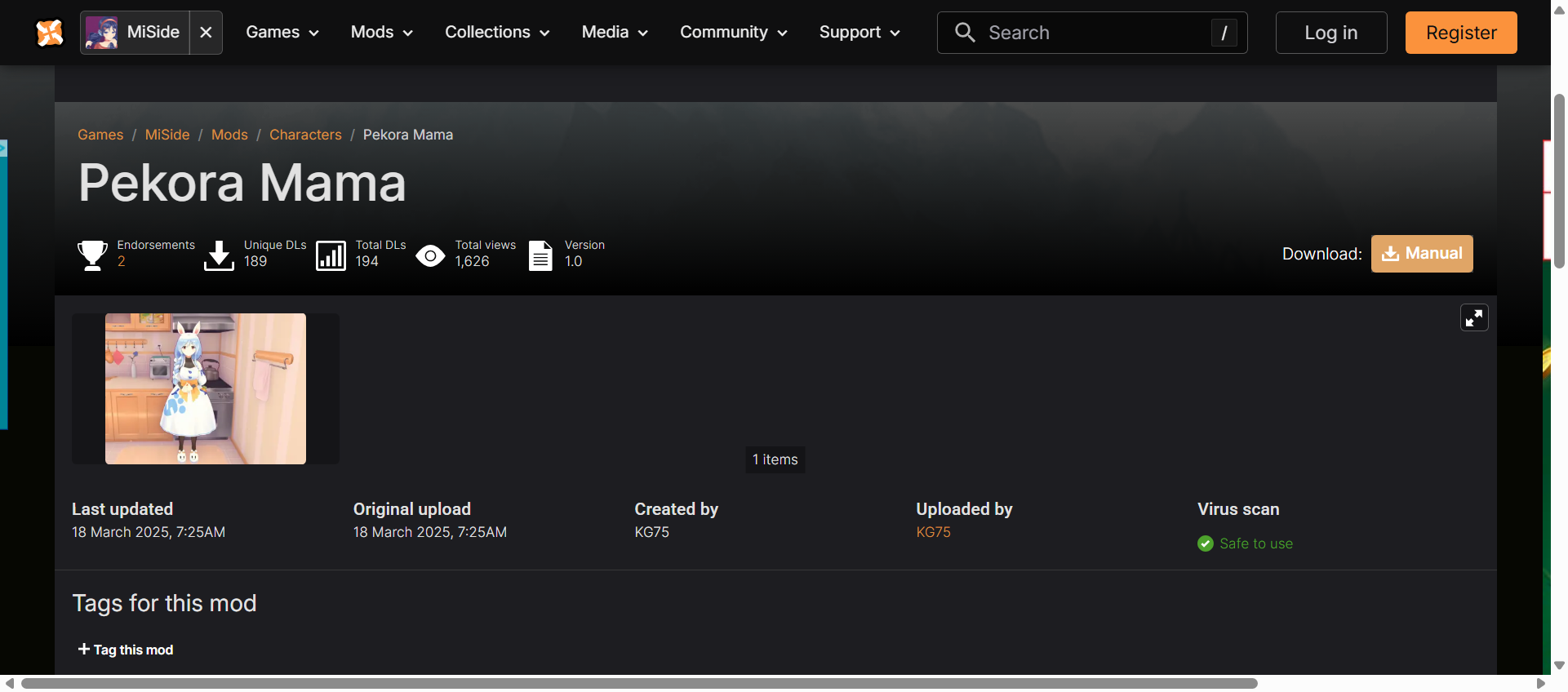Image resolution: width=1568 pixels, height=692 pixels.
Task: Remove the MiSide game filter with X
Action: (x=206, y=33)
